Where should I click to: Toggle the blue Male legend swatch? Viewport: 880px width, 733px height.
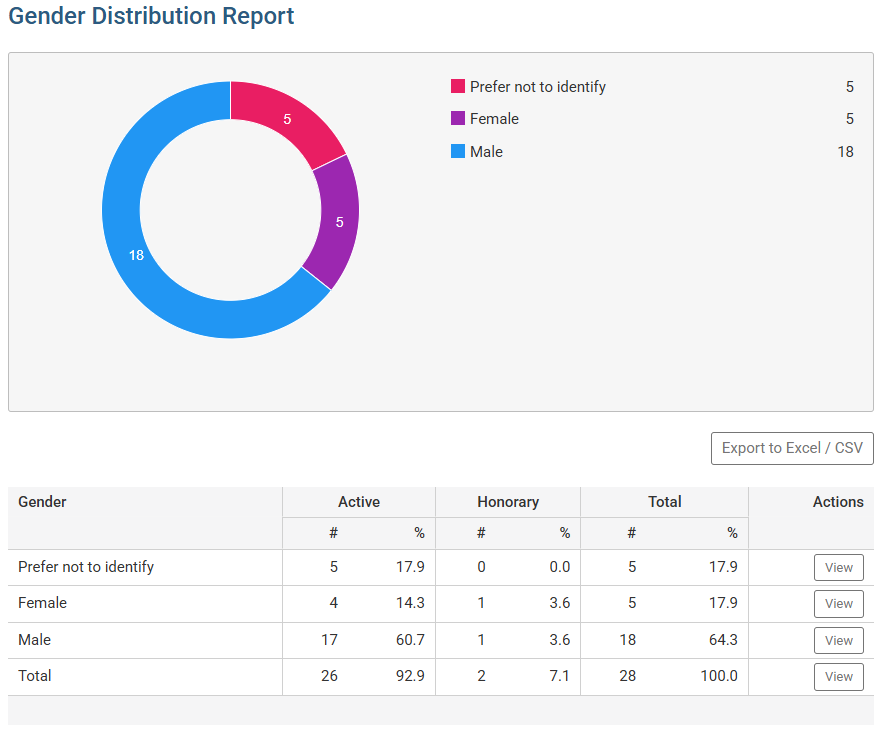pos(458,152)
